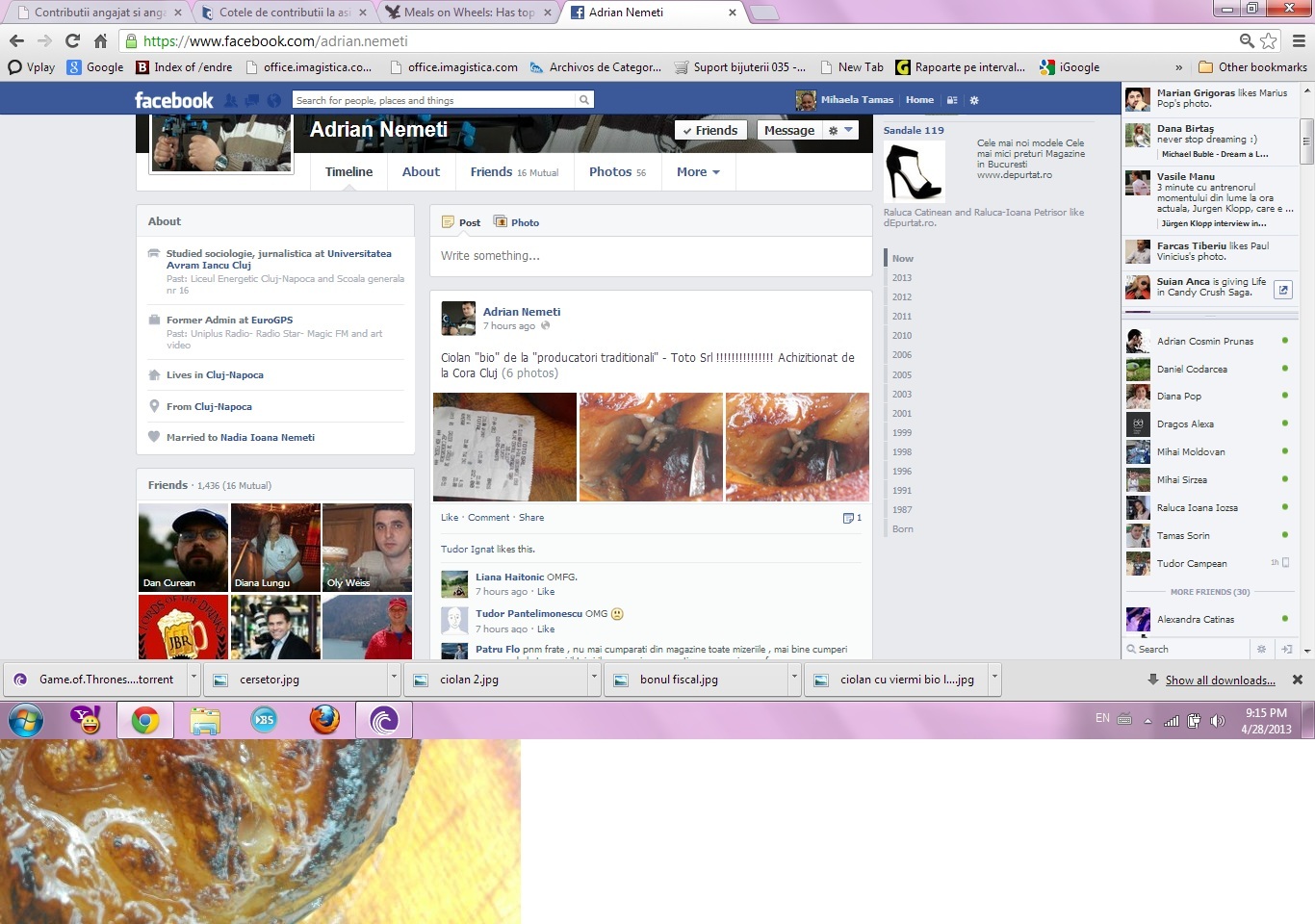Screen dimensions: 1315x924
Task: Open dropdown for bonul fiscal.jpg download
Action: tap(794, 680)
